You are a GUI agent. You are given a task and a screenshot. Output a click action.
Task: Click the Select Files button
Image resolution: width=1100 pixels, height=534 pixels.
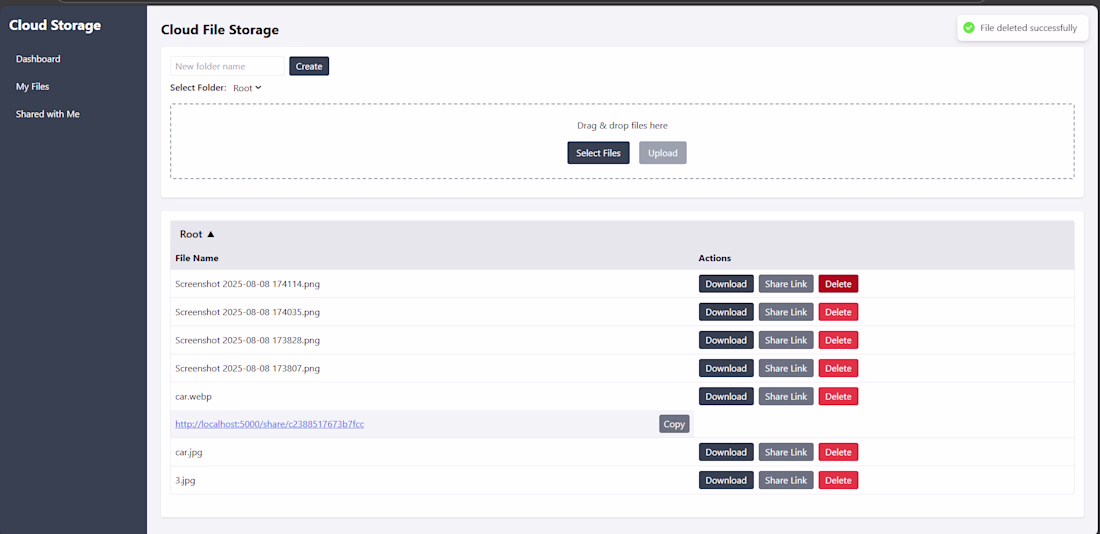(x=598, y=153)
